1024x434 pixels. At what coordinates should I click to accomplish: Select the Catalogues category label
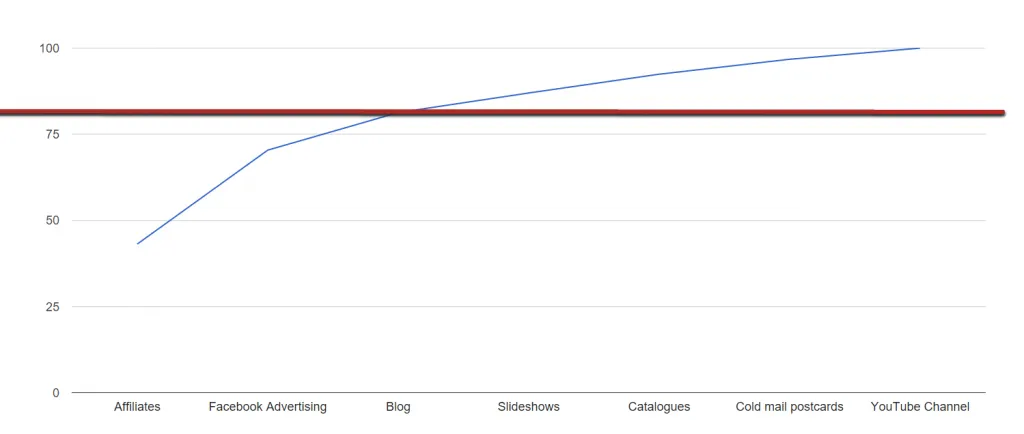(659, 407)
